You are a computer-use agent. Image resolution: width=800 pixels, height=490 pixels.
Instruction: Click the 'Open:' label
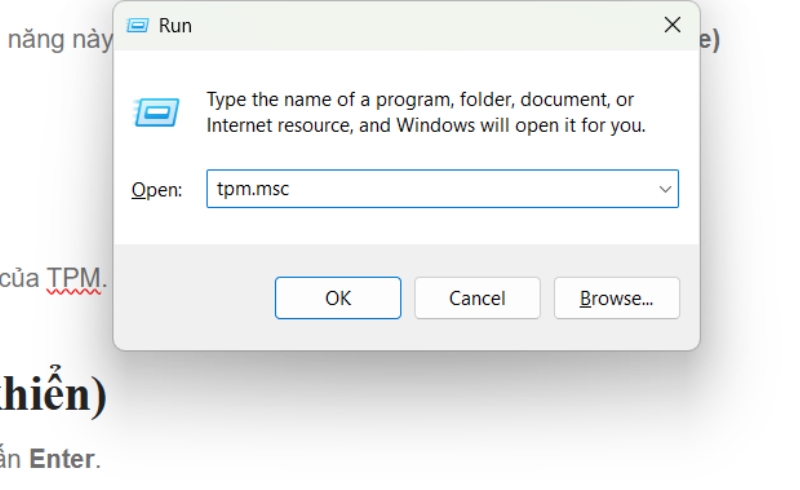pyautogui.click(x=157, y=190)
